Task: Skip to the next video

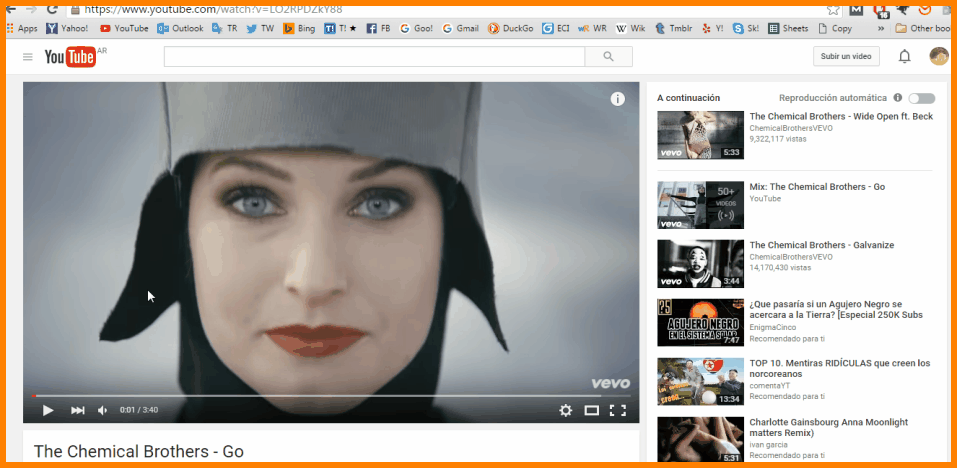Action: click(77, 410)
